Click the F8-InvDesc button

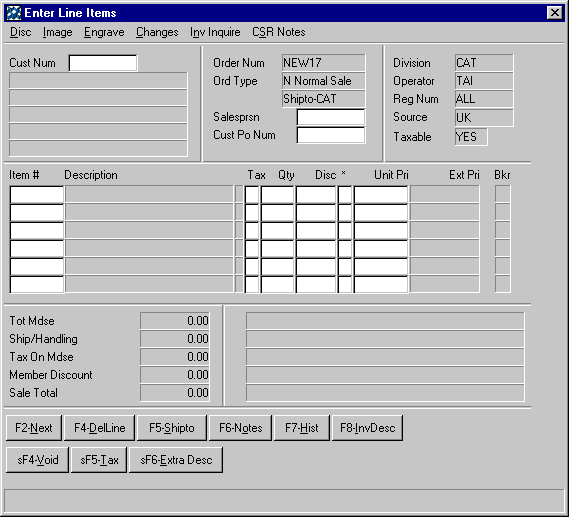point(367,428)
